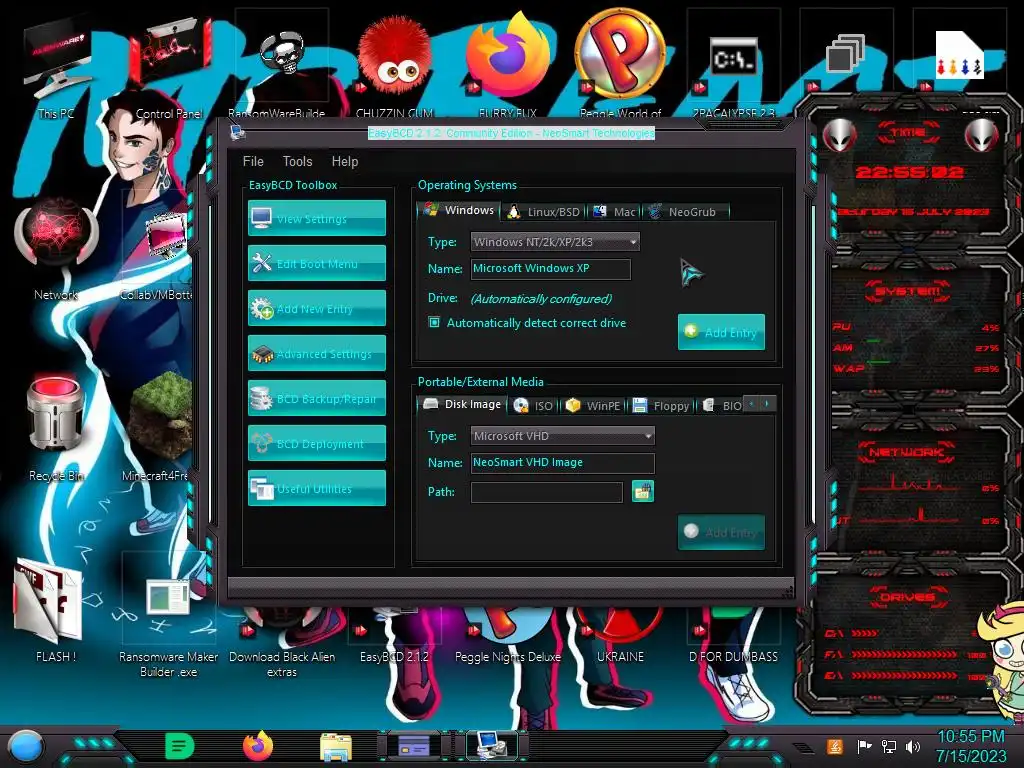
Task: Open the white document icon with colored arrows
Action: pyautogui.click(x=959, y=54)
